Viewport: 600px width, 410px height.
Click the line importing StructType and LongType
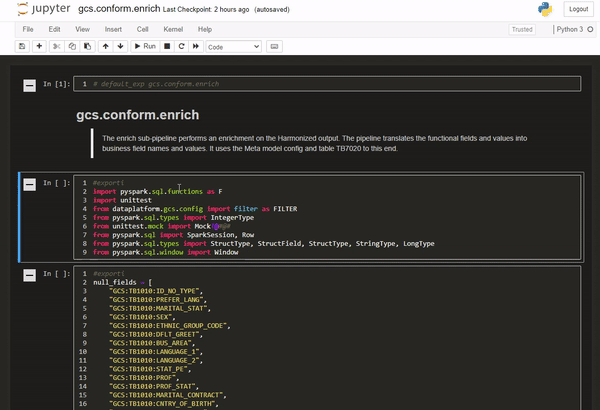264,243
